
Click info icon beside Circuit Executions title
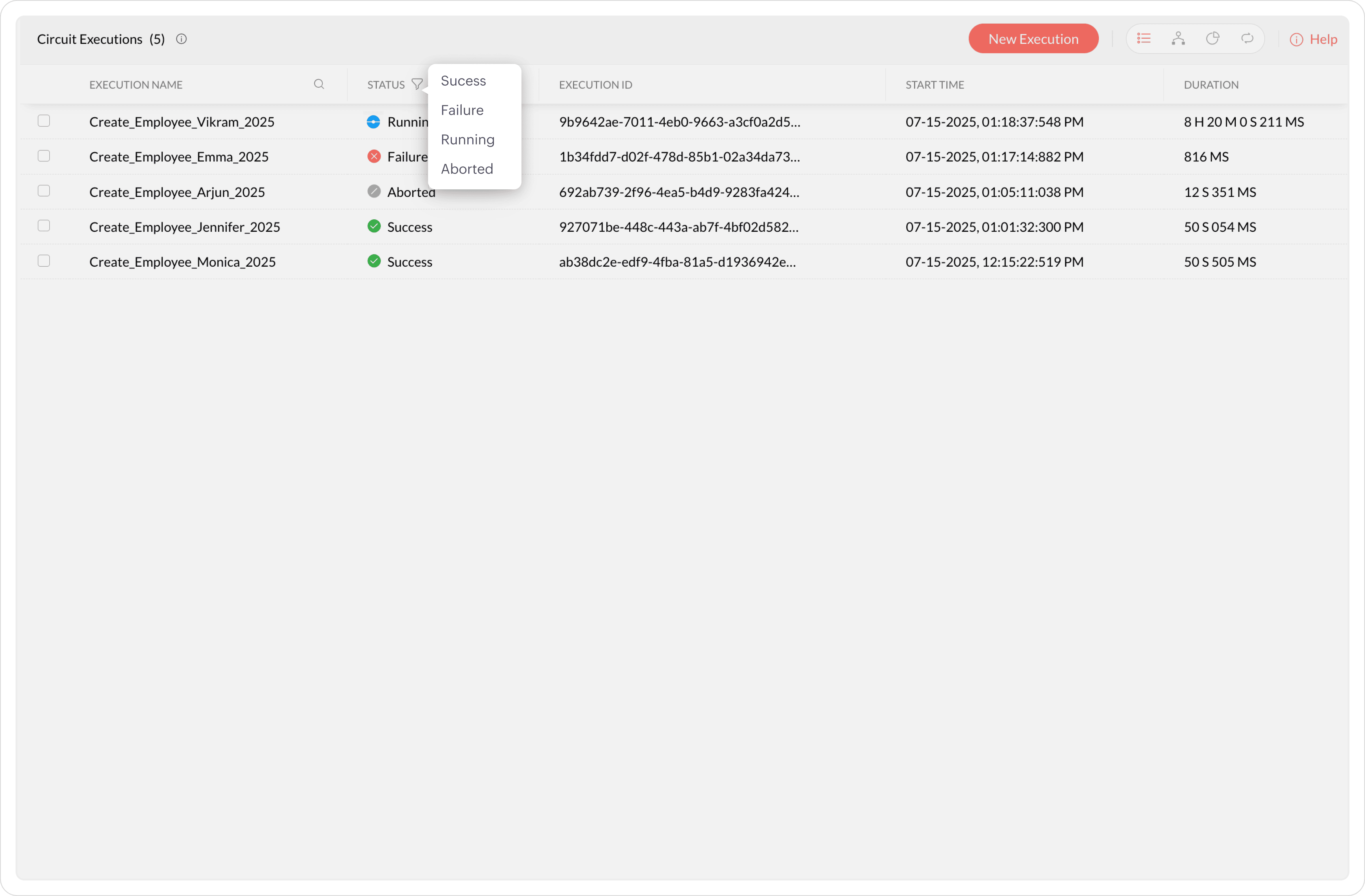(181, 39)
